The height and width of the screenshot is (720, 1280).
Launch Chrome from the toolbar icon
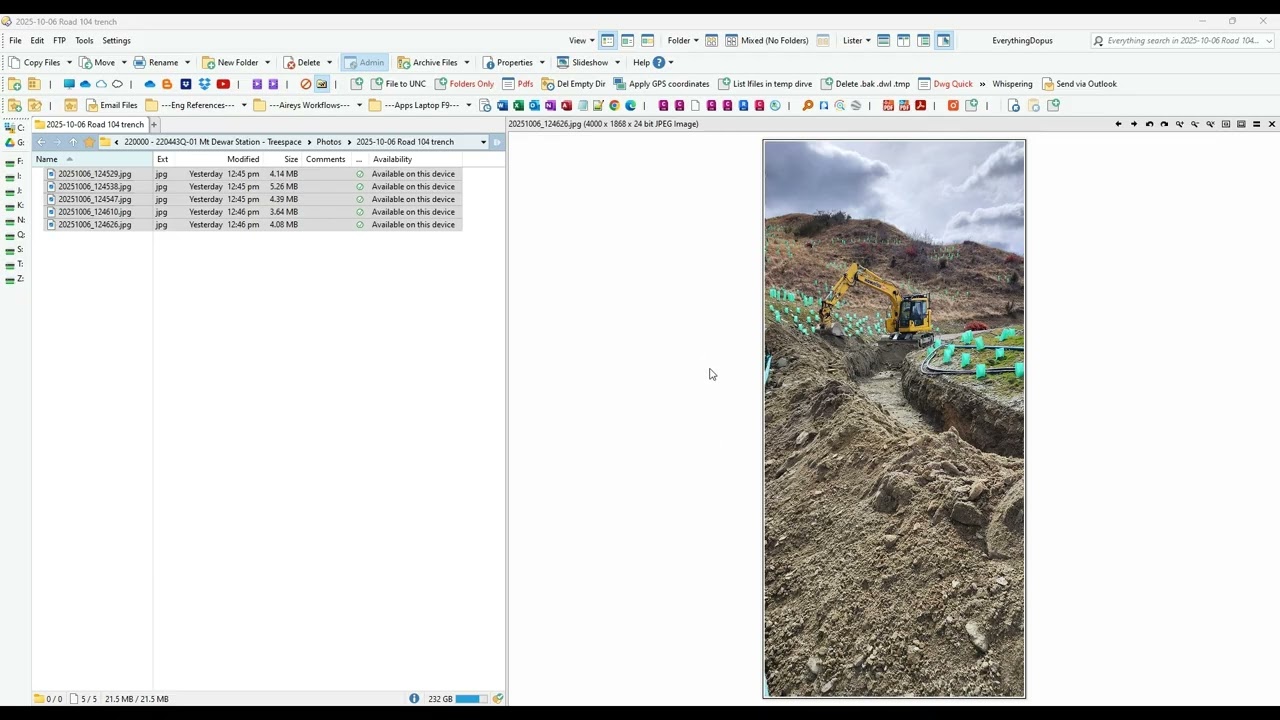coord(614,105)
